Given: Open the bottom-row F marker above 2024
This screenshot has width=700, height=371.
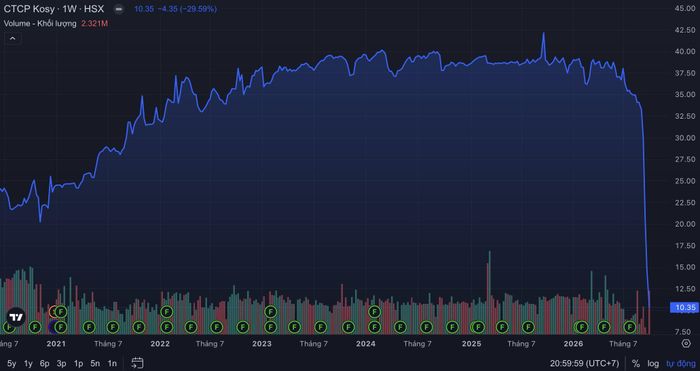Looking at the screenshot, I should 374,327.
